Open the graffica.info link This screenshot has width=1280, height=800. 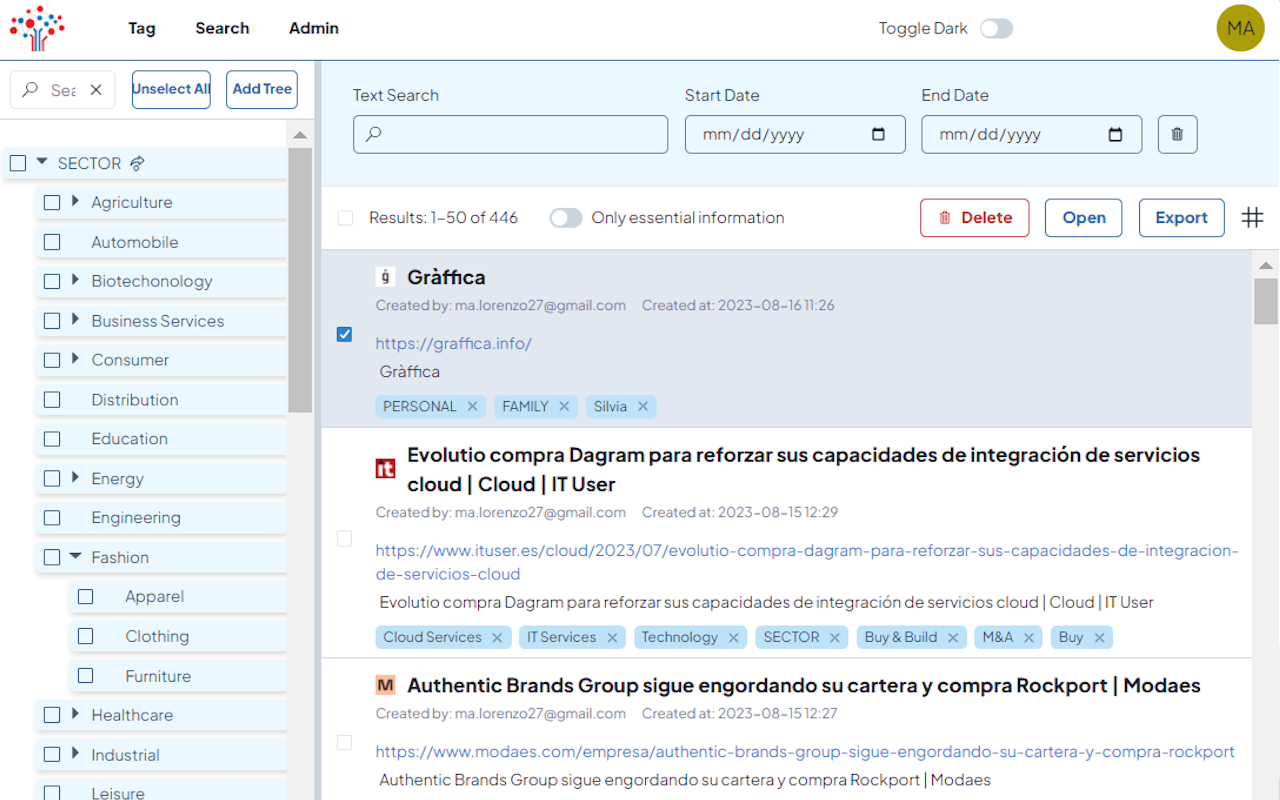pyautogui.click(x=454, y=344)
